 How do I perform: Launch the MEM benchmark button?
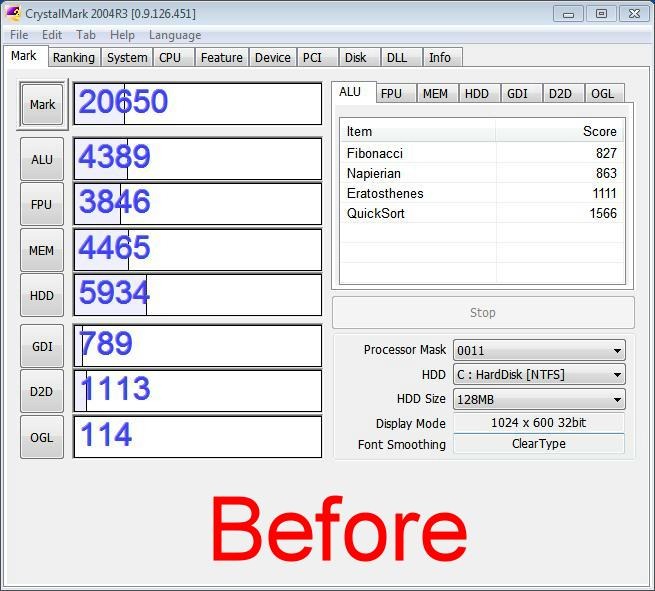pos(42,251)
